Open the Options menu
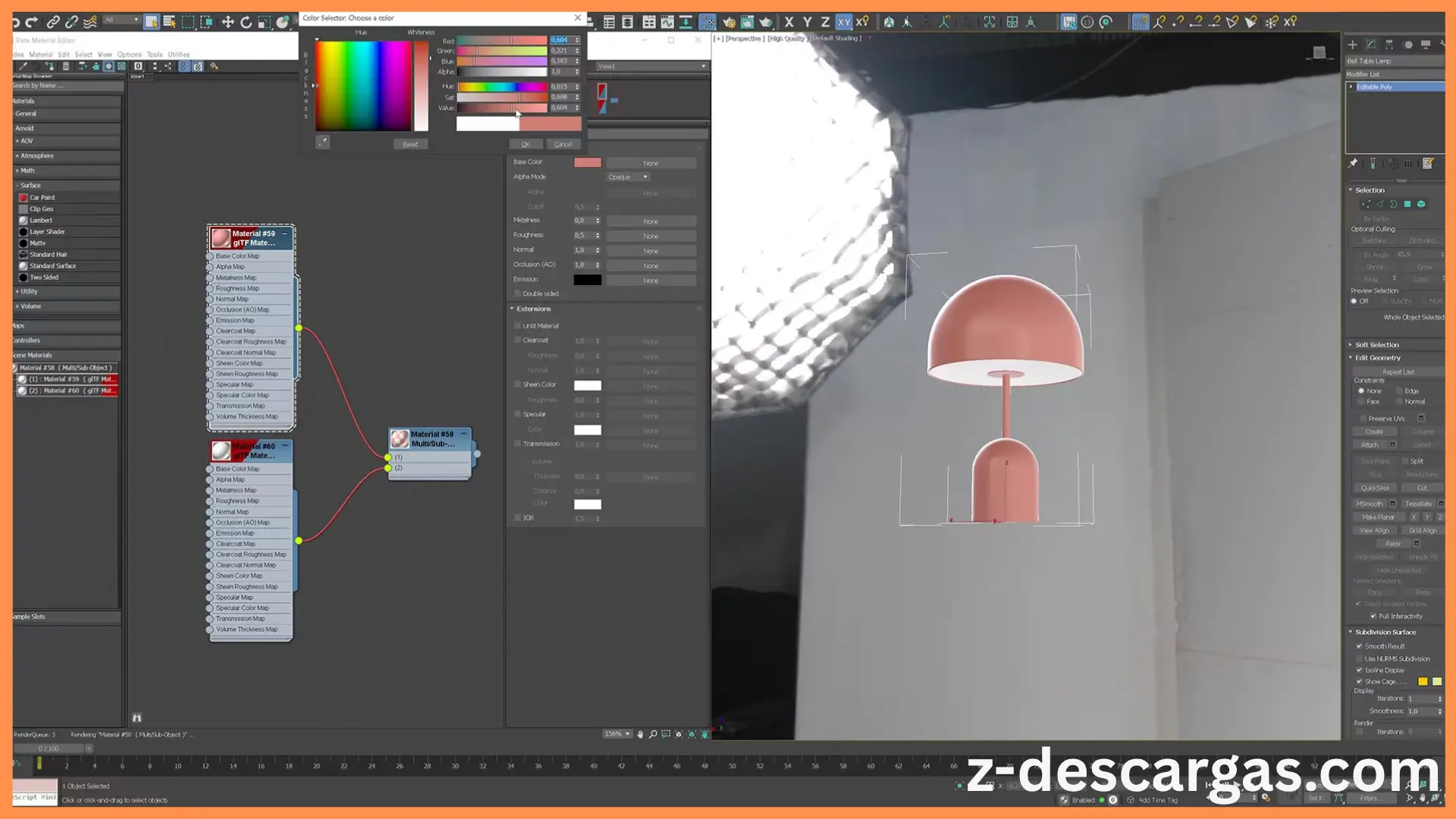The height and width of the screenshot is (819, 1456). [129, 55]
